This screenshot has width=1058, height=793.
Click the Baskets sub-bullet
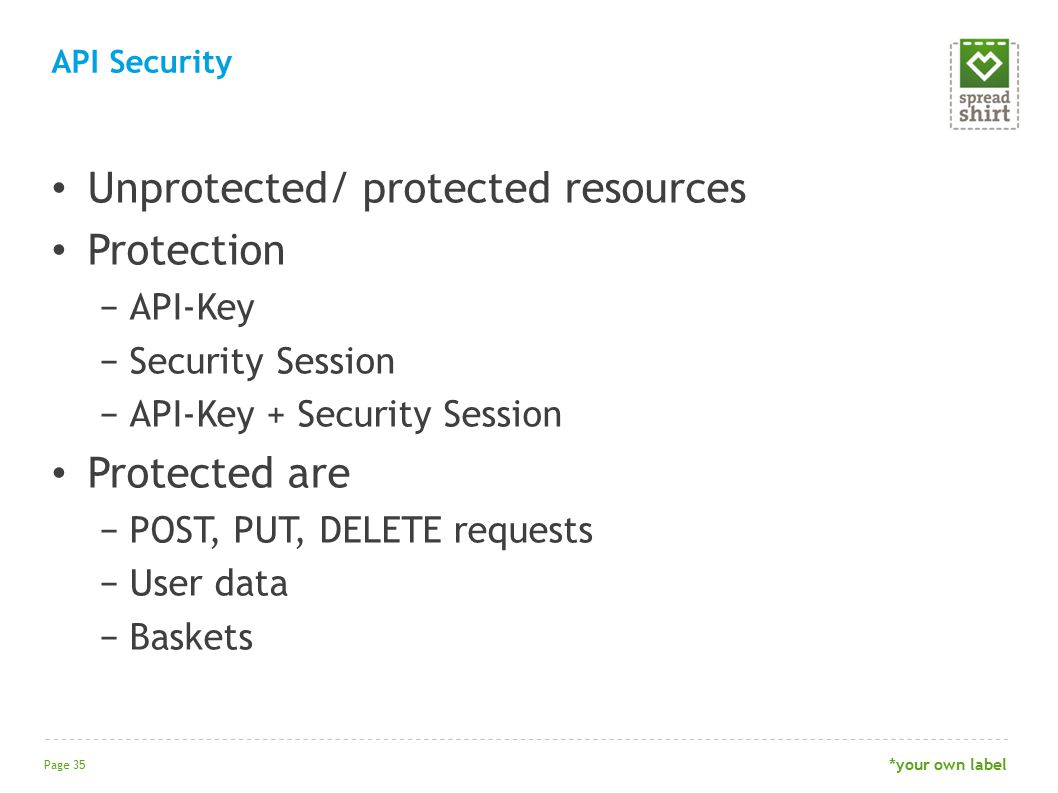[x=191, y=636]
